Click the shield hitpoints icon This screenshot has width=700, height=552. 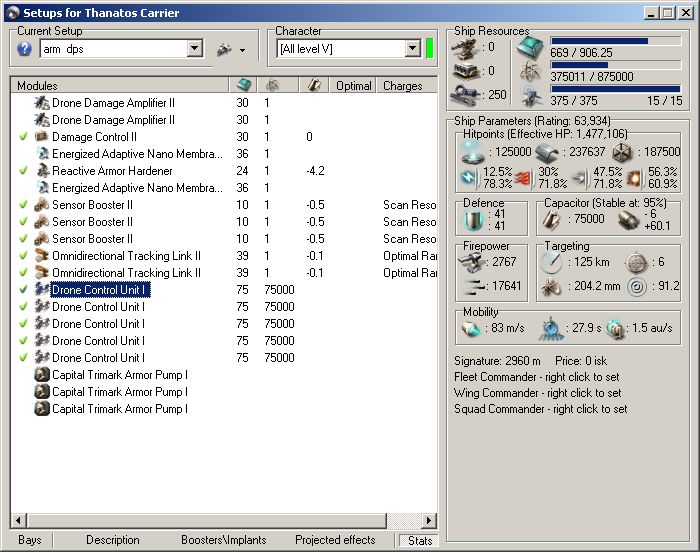pos(473,152)
